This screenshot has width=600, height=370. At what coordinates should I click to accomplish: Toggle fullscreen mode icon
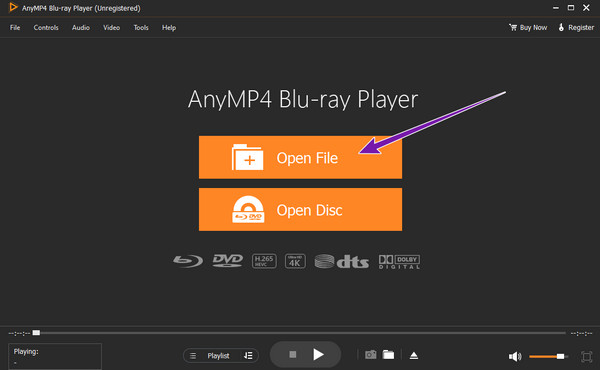(586, 357)
